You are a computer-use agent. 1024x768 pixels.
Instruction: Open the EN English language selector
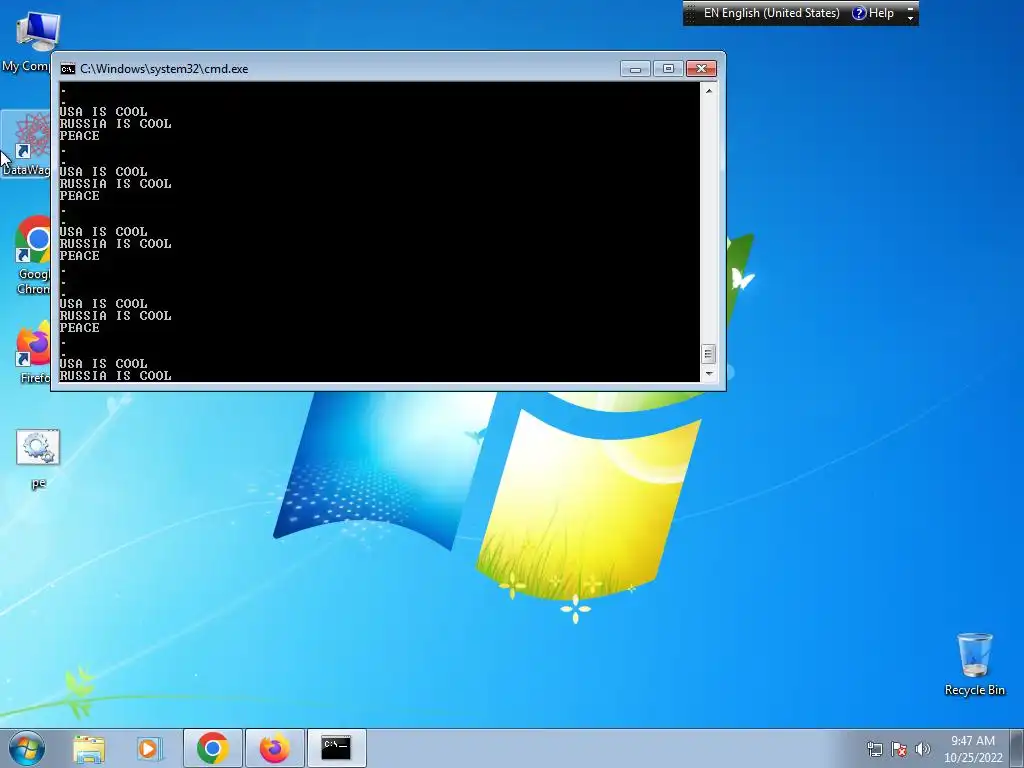click(x=771, y=13)
